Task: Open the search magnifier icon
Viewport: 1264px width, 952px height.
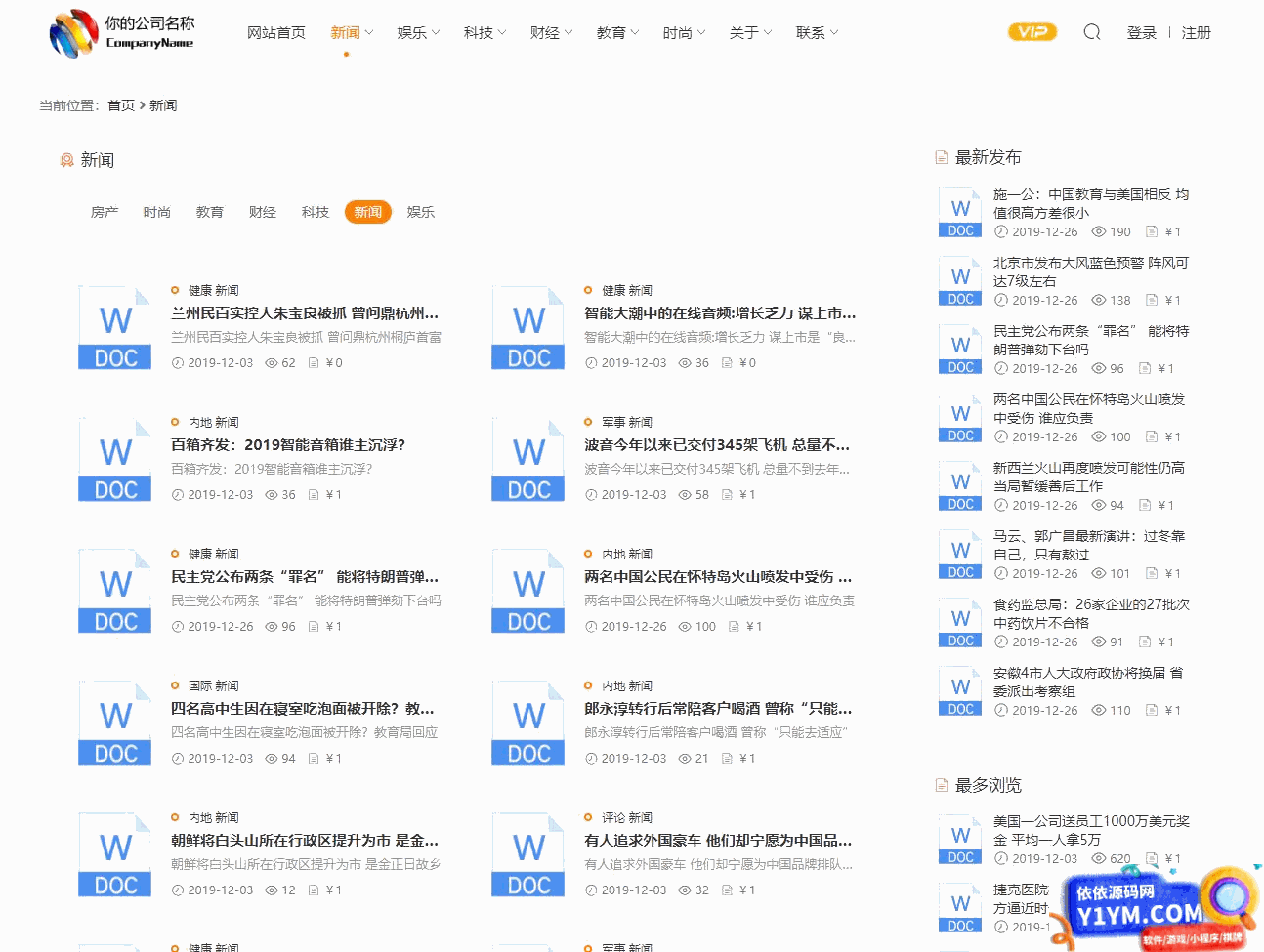Action: pos(1092,32)
